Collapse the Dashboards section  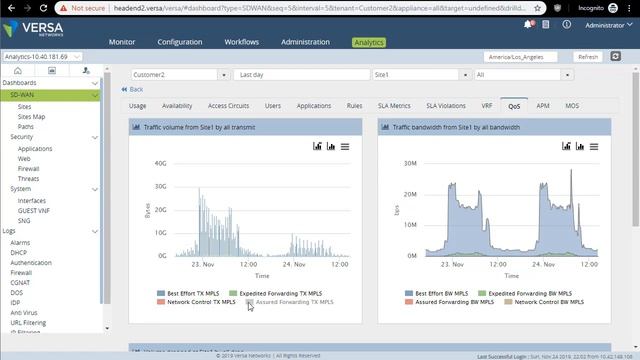[95, 83]
